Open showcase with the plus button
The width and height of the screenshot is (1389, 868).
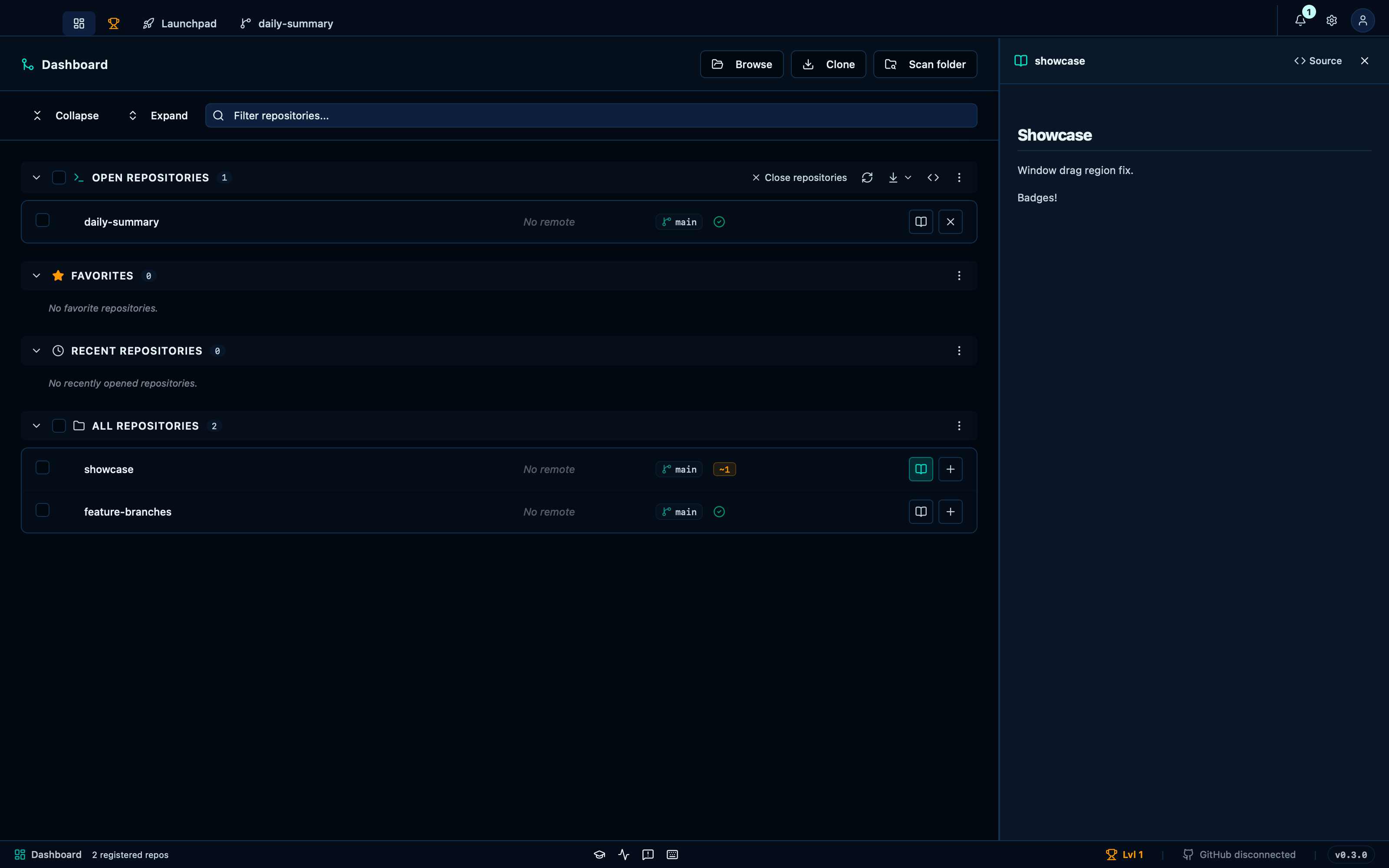click(951, 469)
